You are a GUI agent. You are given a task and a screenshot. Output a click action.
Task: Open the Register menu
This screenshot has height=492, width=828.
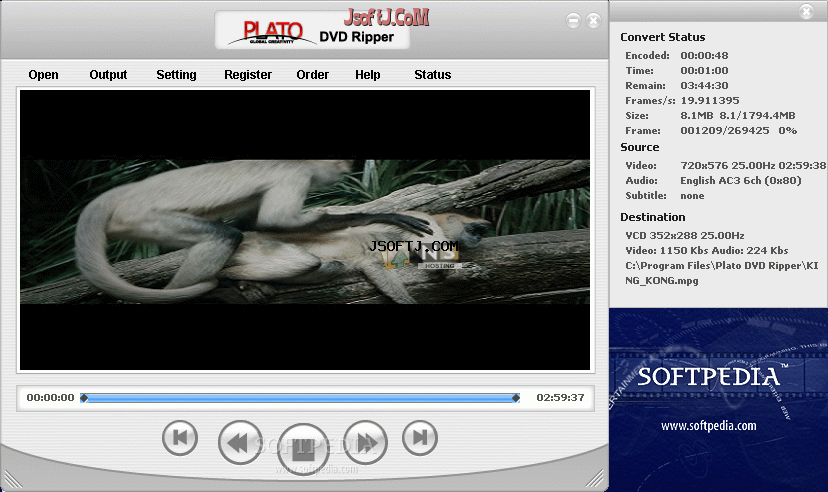tap(248, 75)
